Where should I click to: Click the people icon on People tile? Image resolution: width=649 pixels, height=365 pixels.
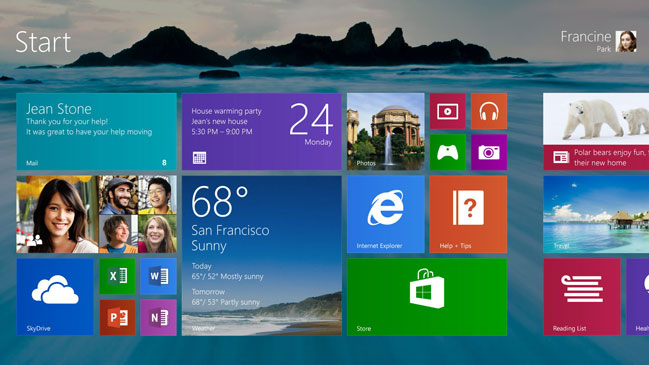pos(34,240)
